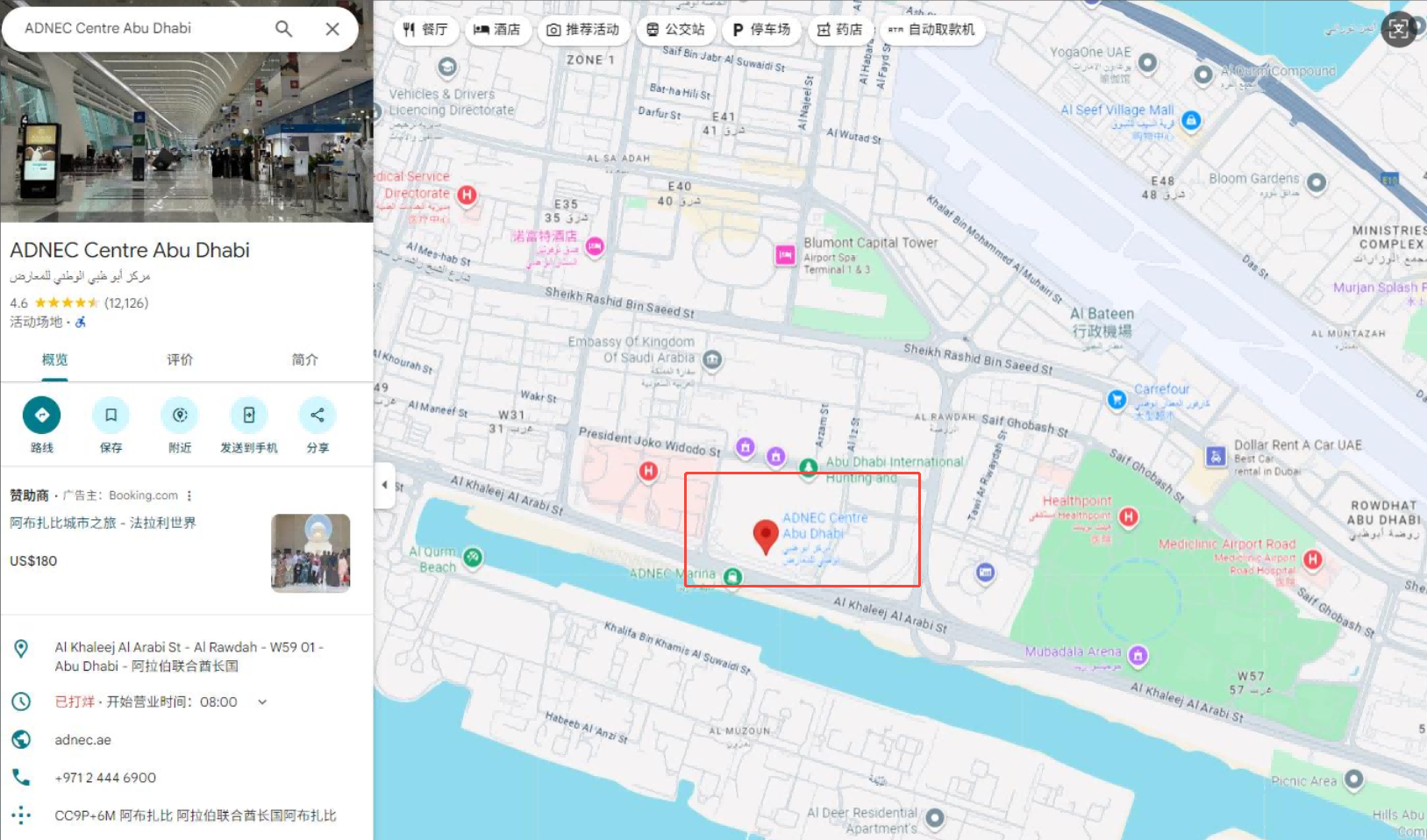The image size is (1427, 840).
Task: Filter map by 酒店 hotels chip
Action: coord(497,29)
